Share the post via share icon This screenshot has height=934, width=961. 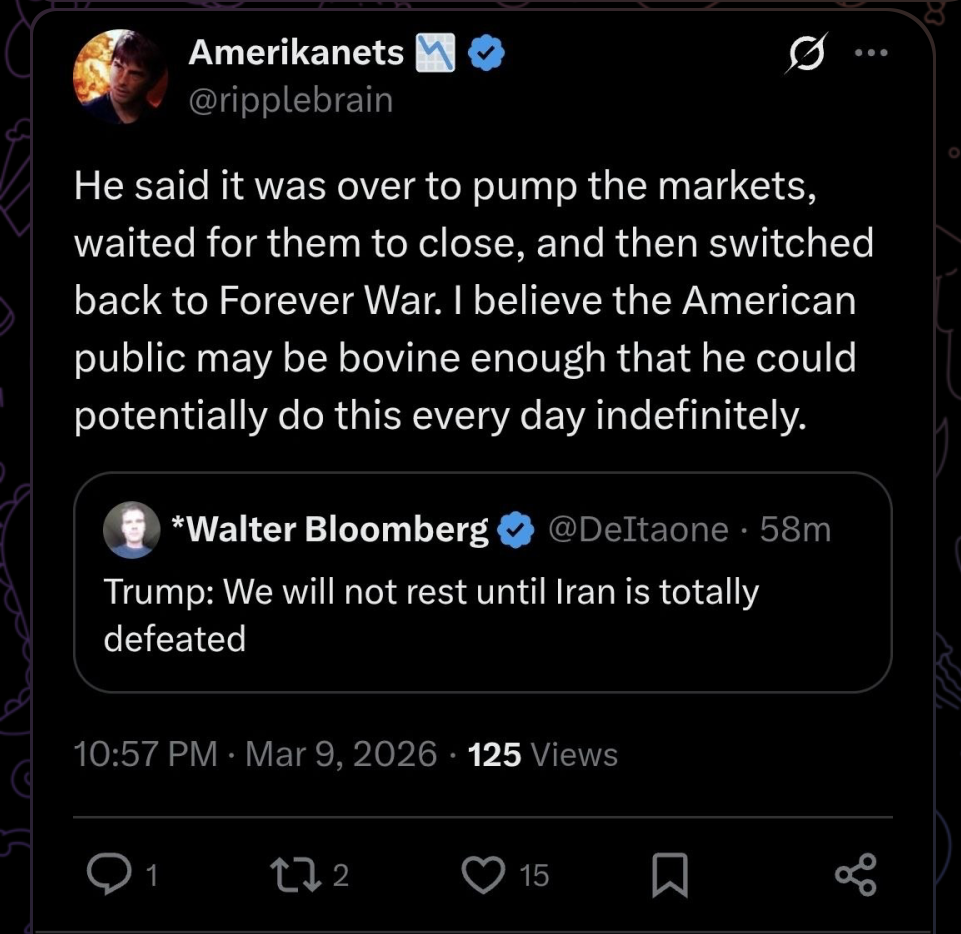(x=855, y=875)
